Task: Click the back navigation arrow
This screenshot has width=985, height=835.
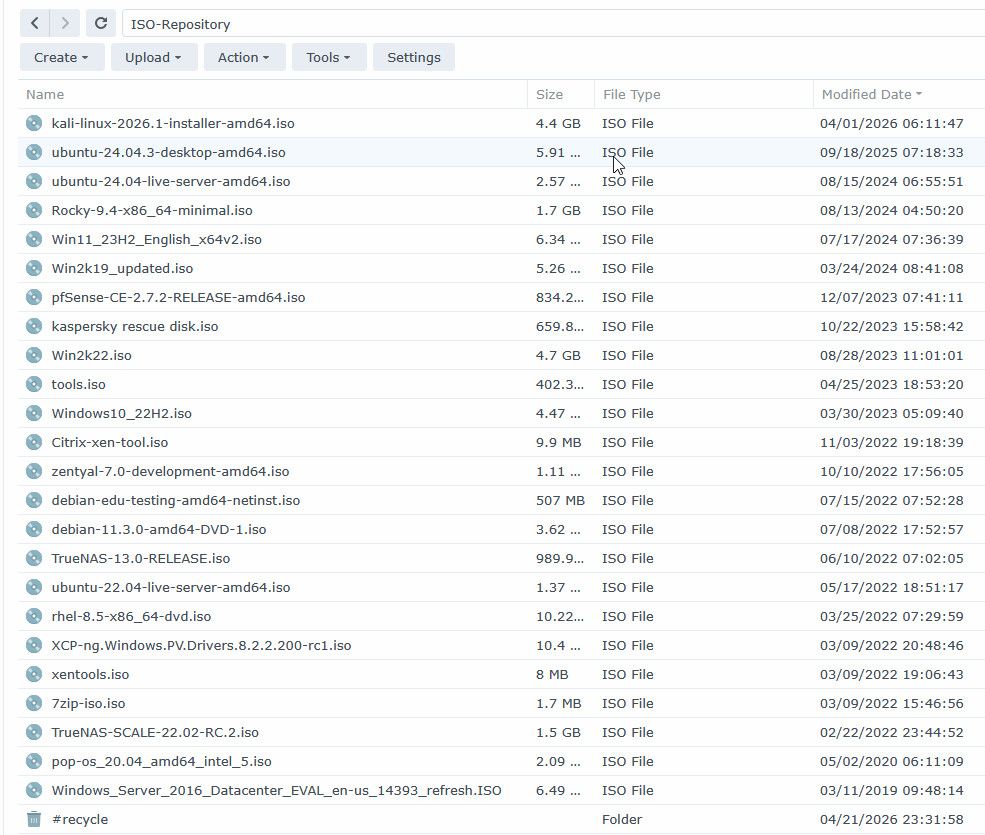Action: coord(35,23)
